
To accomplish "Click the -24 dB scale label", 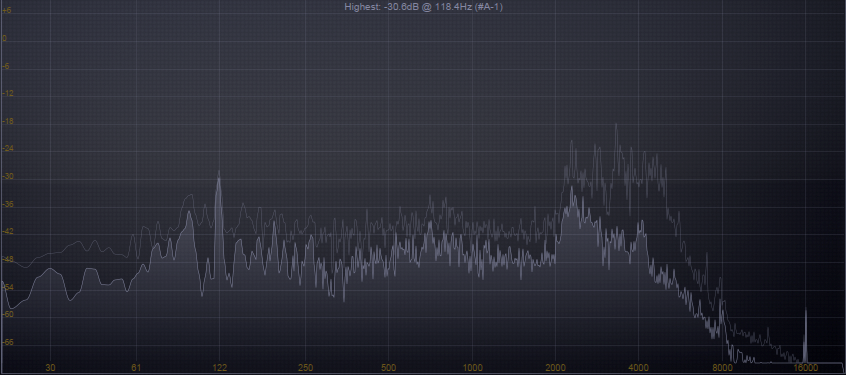I will pos(8,149).
